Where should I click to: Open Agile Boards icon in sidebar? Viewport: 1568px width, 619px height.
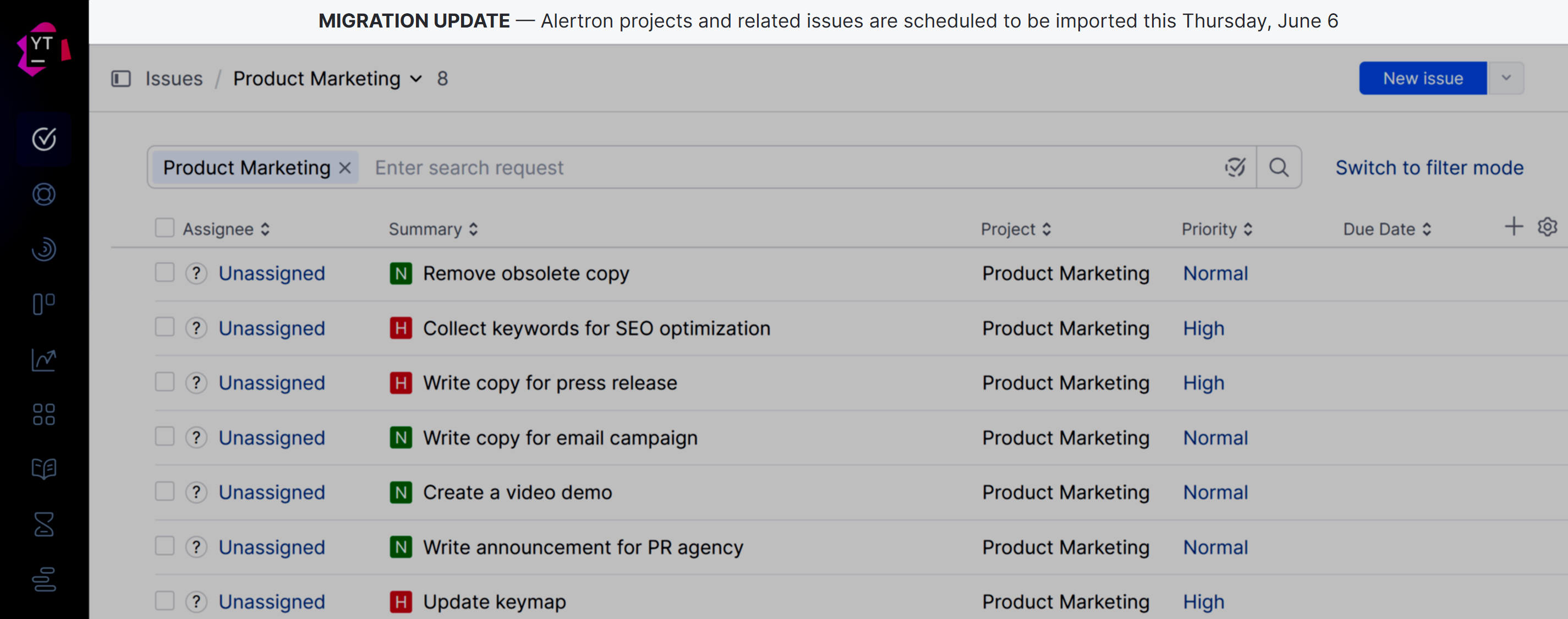tap(44, 304)
